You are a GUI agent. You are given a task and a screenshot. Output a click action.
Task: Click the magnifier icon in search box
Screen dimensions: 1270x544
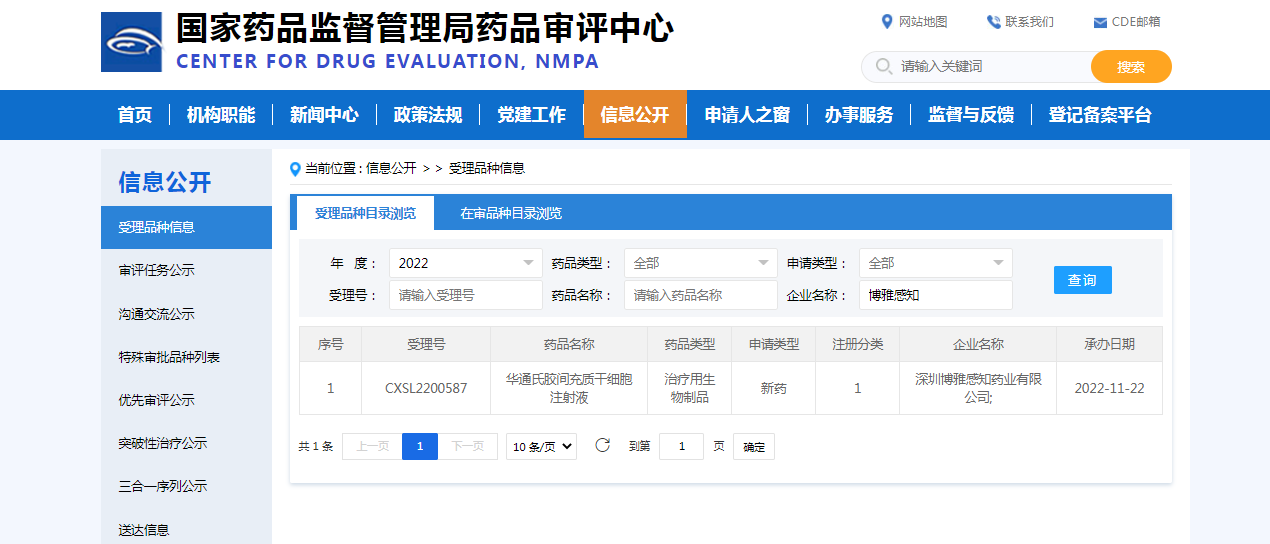click(x=883, y=67)
